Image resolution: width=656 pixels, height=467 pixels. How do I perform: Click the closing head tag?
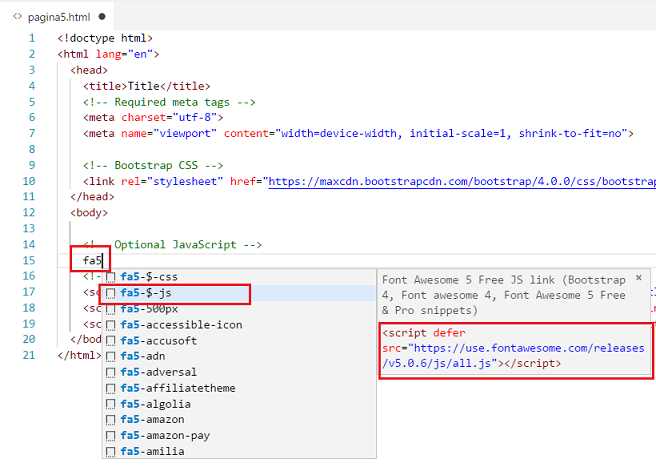(x=92, y=197)
